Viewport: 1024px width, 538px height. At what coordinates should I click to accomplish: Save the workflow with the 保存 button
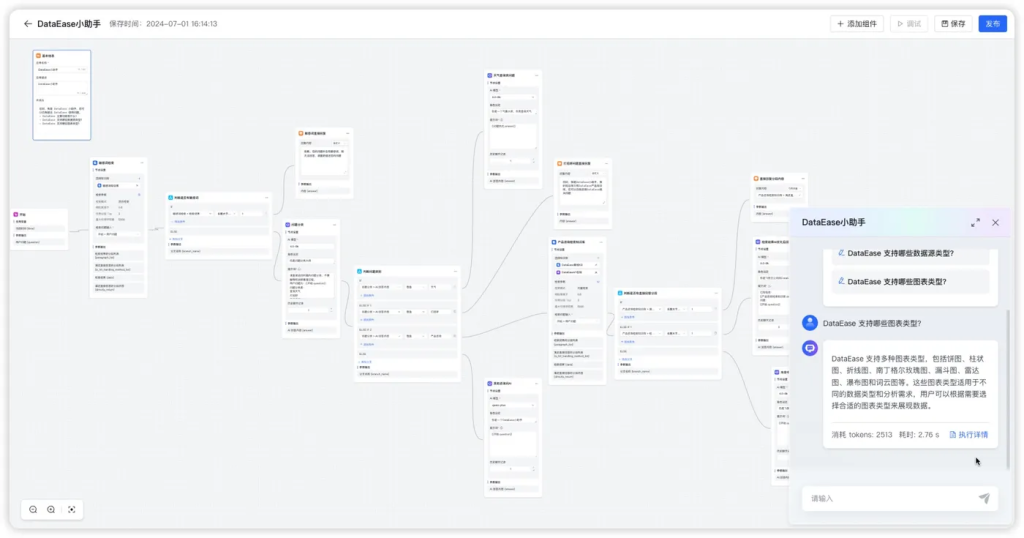[x=953, y=24]
